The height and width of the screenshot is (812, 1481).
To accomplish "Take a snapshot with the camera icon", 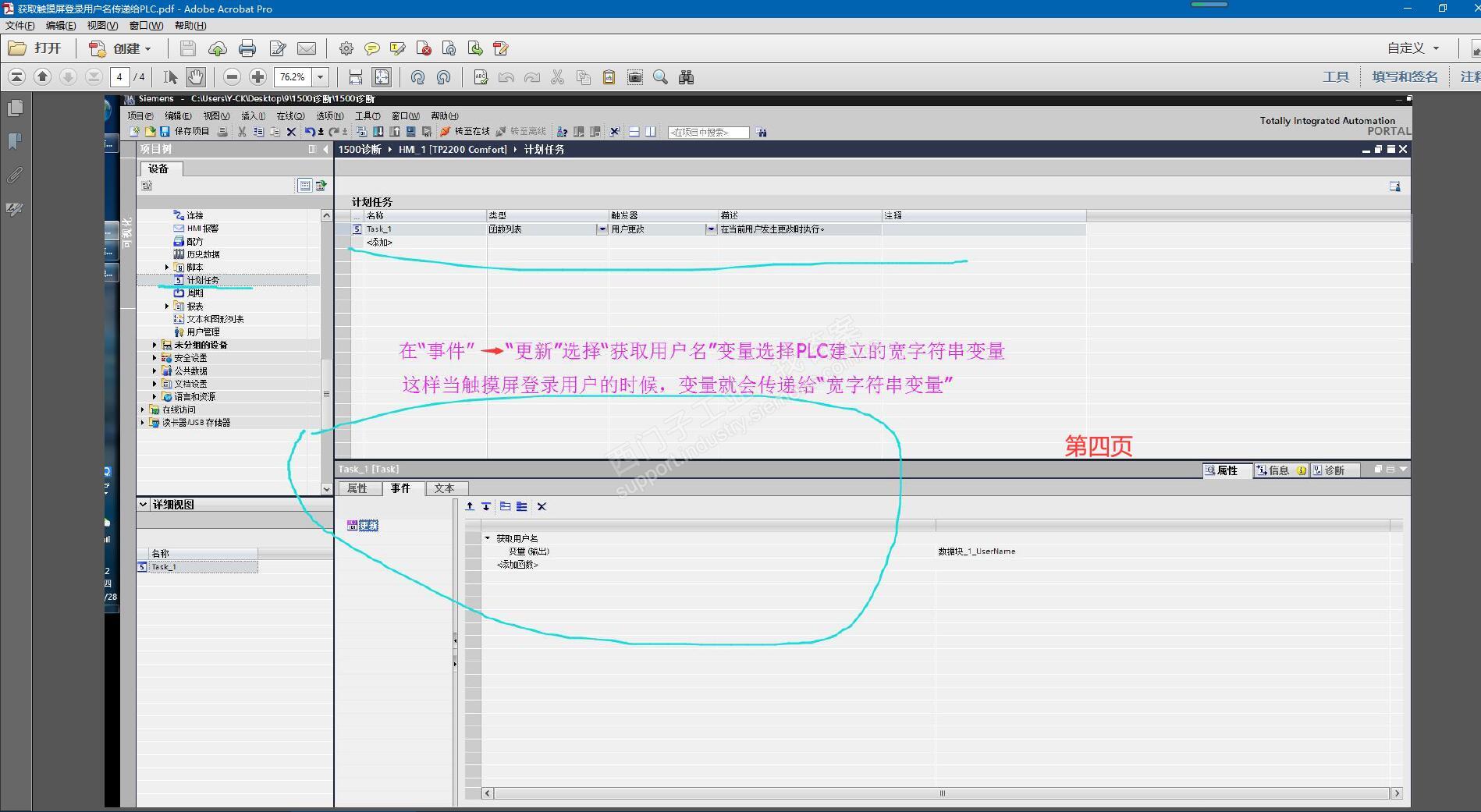I will click(x=635, y=76).
